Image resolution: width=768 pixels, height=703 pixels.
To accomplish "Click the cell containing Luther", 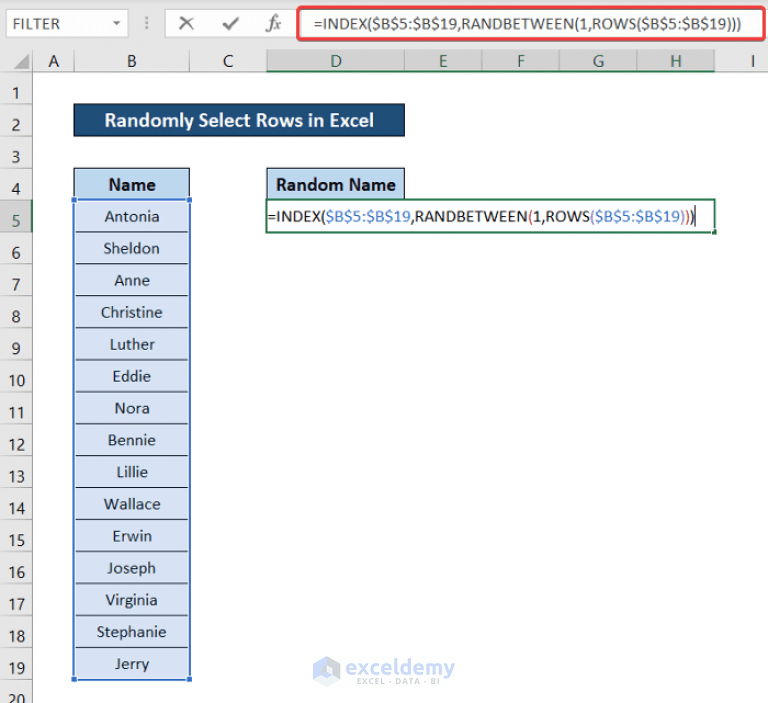I will (x=132, y=344).
